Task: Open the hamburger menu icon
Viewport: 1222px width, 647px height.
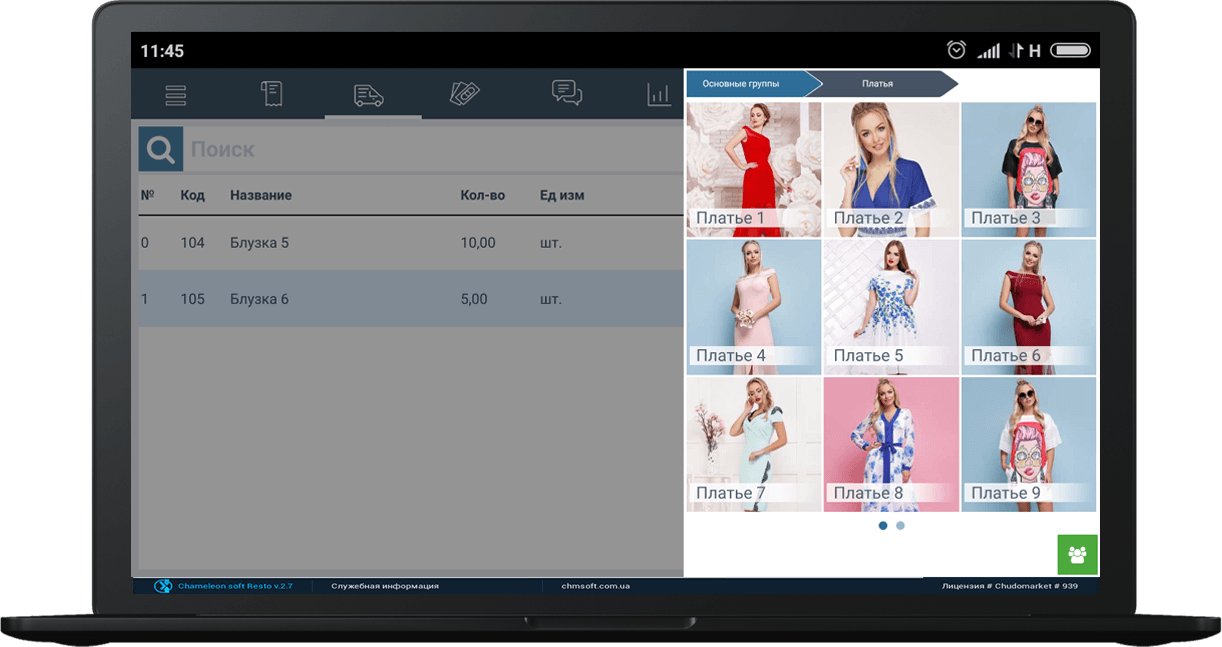Action: coord(176,95)
